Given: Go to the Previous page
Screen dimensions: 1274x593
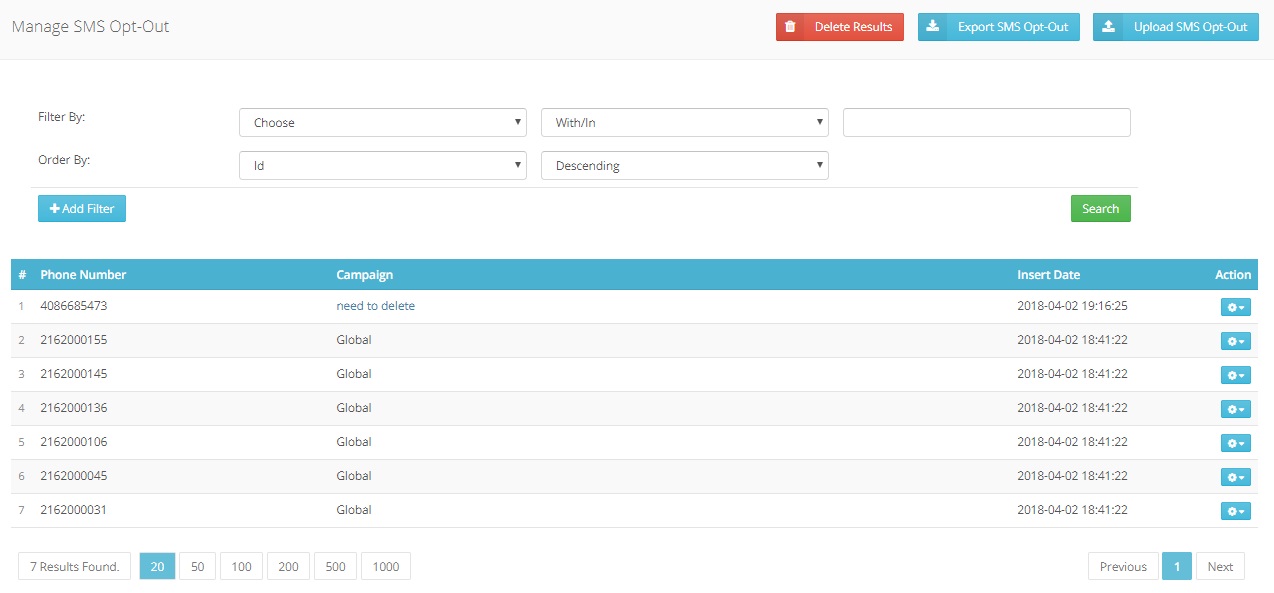Looking at the screenshot, I should 1123,567.
